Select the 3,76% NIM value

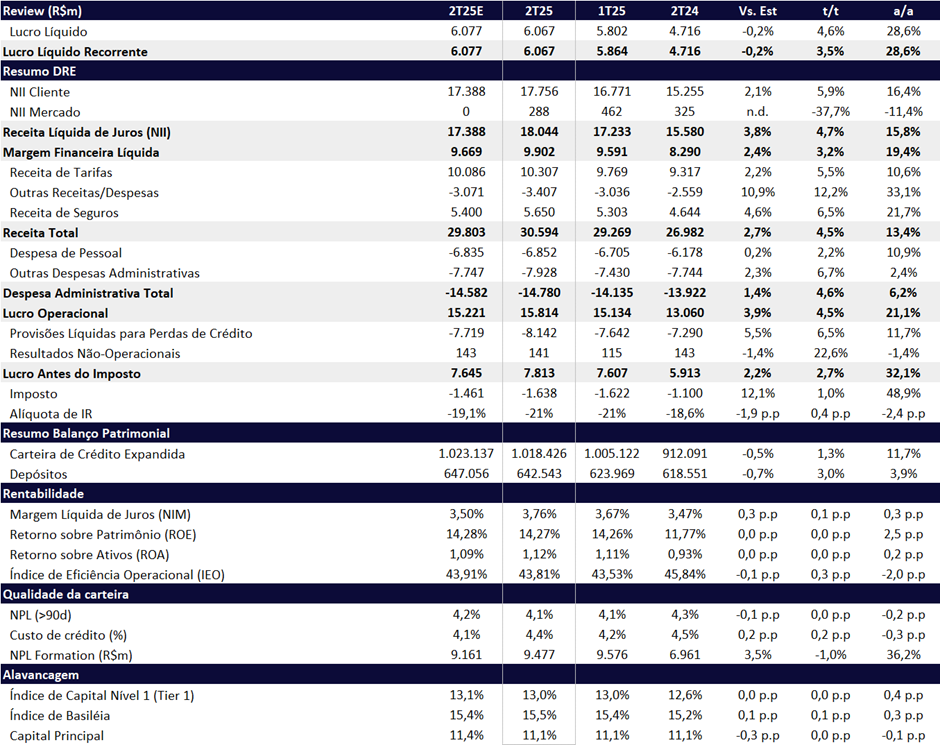point(539,514)
